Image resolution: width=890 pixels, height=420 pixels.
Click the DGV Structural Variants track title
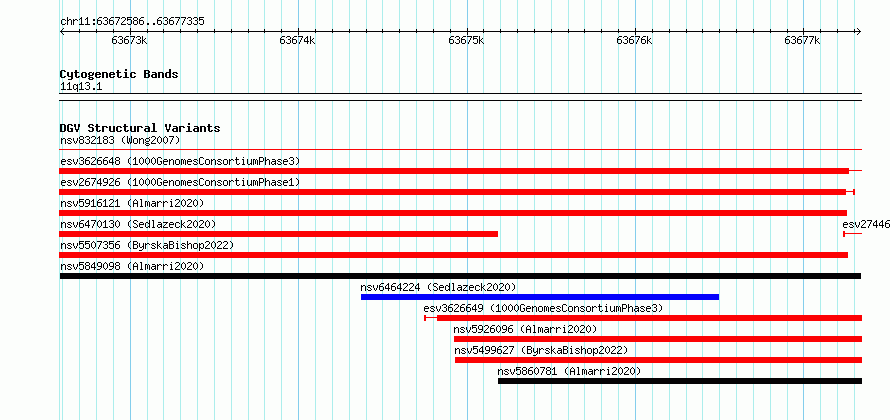[140, 128]
